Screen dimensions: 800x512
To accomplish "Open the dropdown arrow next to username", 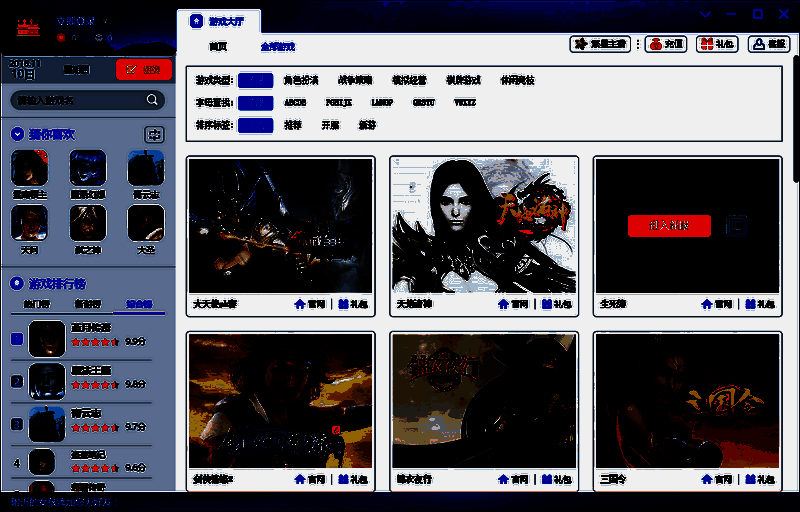I will 105,20.
